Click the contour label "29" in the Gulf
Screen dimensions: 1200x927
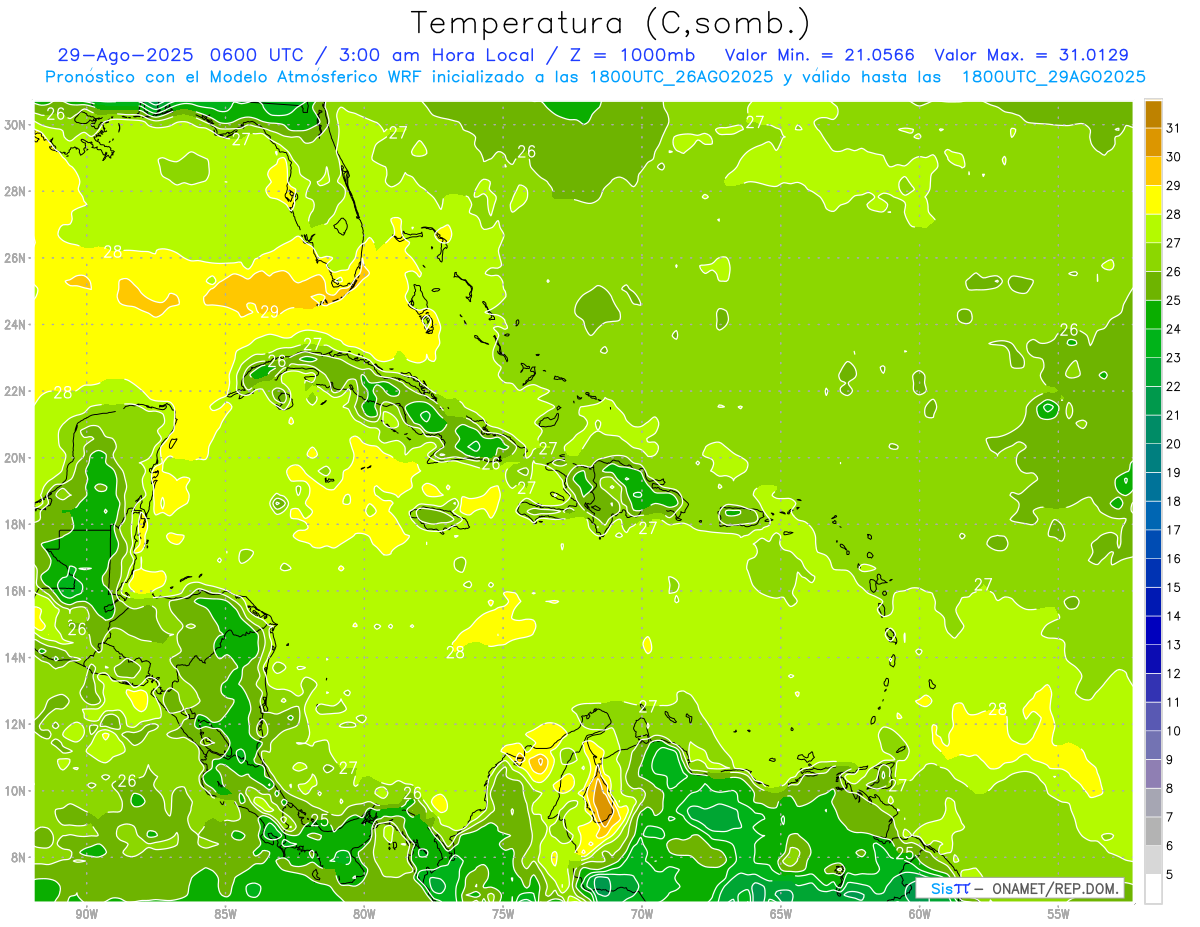(x=269, y=312)
